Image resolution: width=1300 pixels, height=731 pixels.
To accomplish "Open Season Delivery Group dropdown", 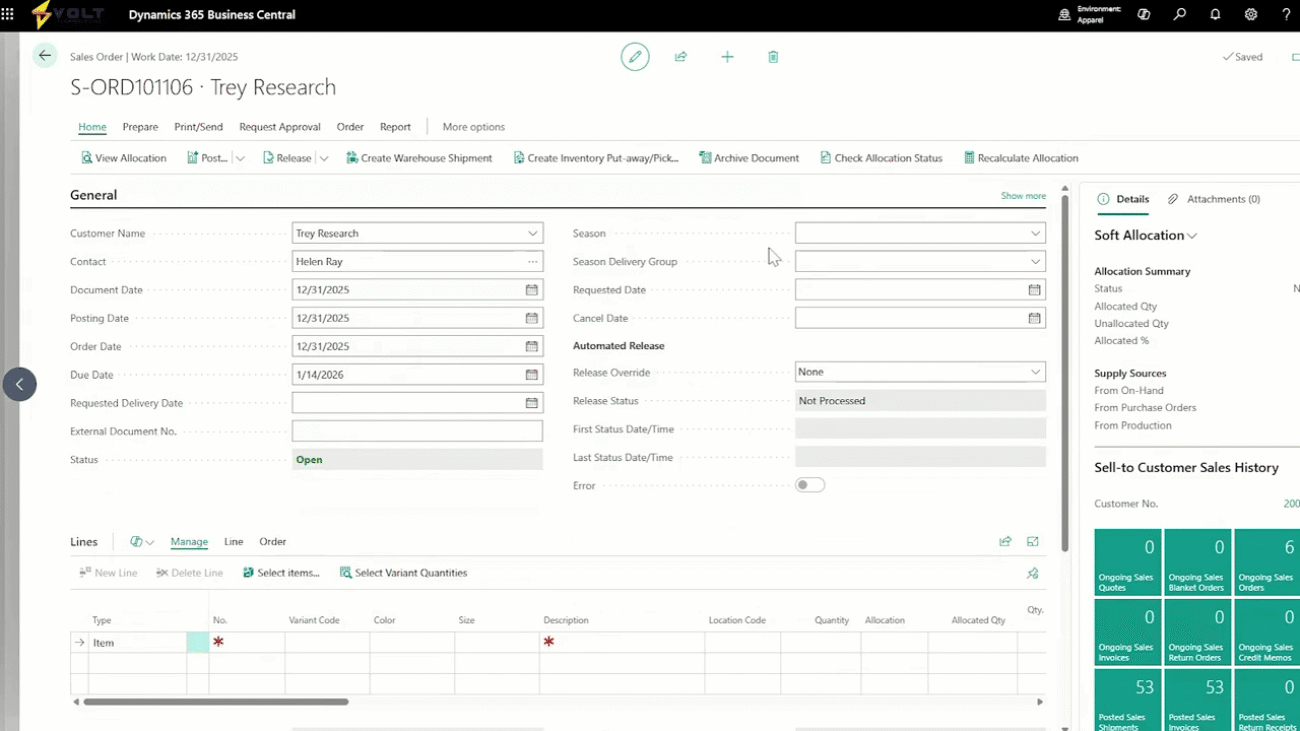I will (x=1036, y=262).
